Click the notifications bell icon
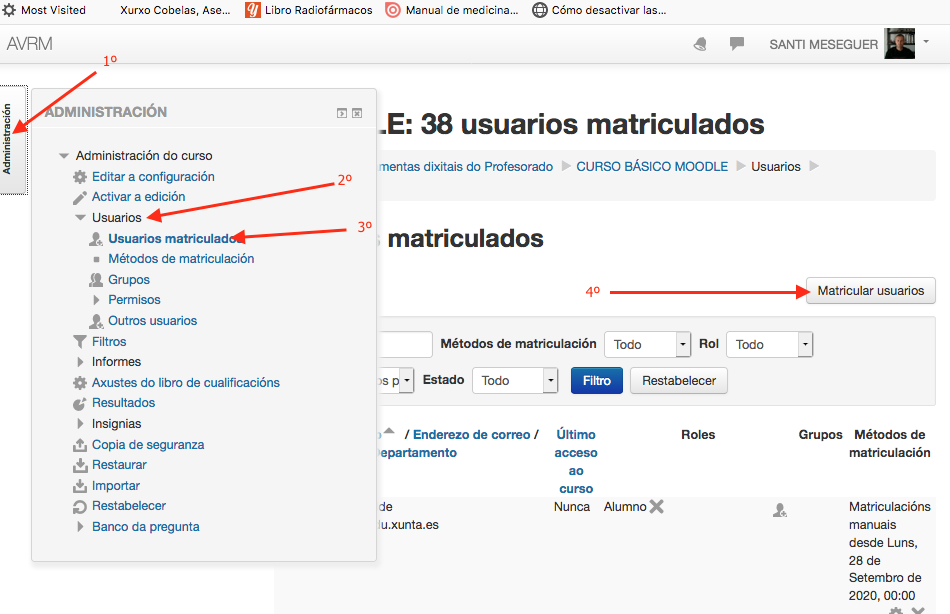The height and width of the screenshot is (614, 950). coord(700,44)
